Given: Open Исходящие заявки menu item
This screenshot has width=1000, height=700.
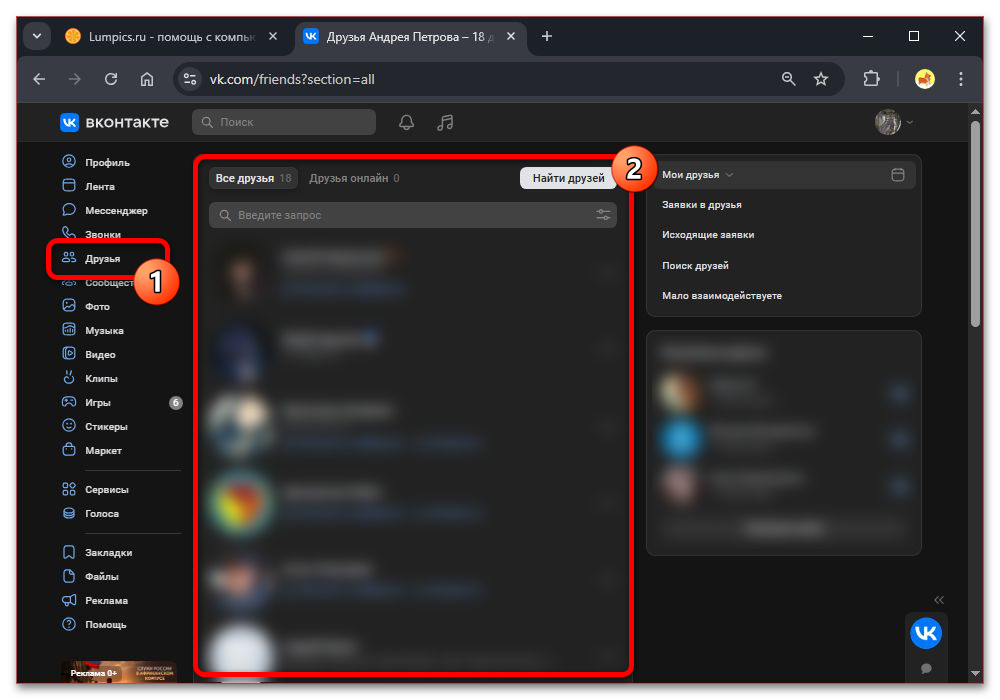Looking at the screenshot, I should click(x=708, y=235).
